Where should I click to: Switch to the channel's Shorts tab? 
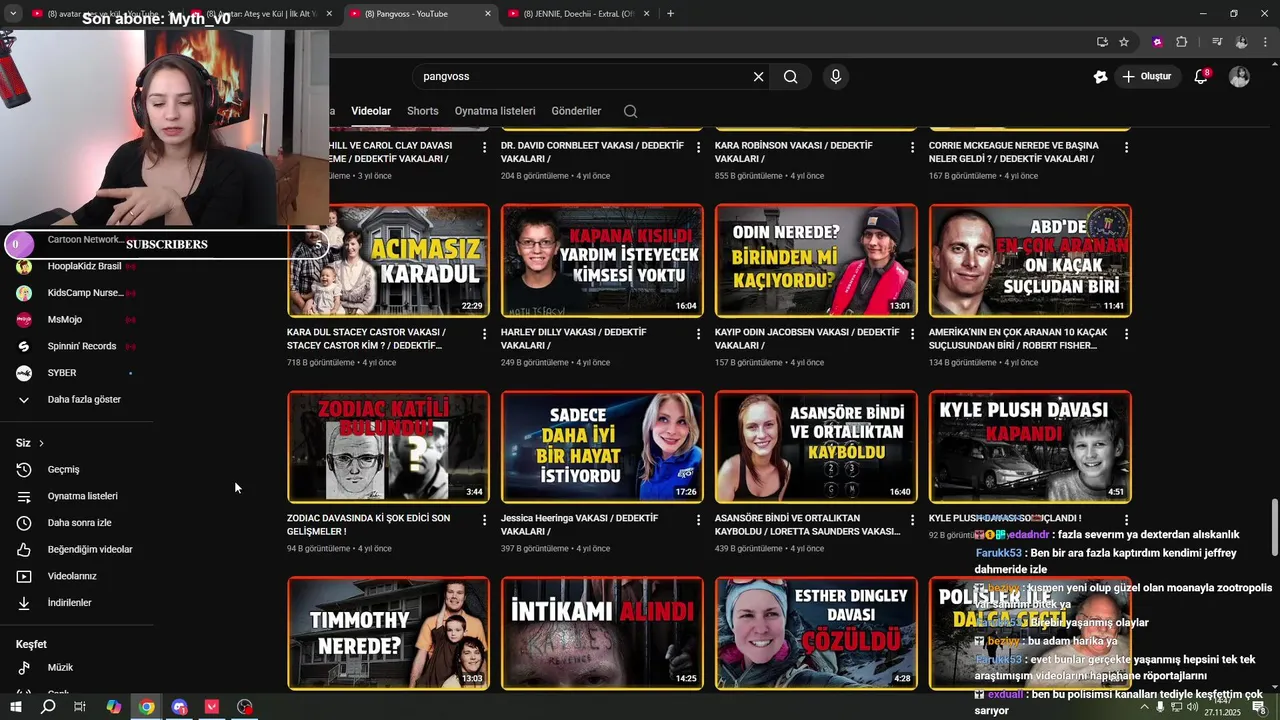click(422, 111)
